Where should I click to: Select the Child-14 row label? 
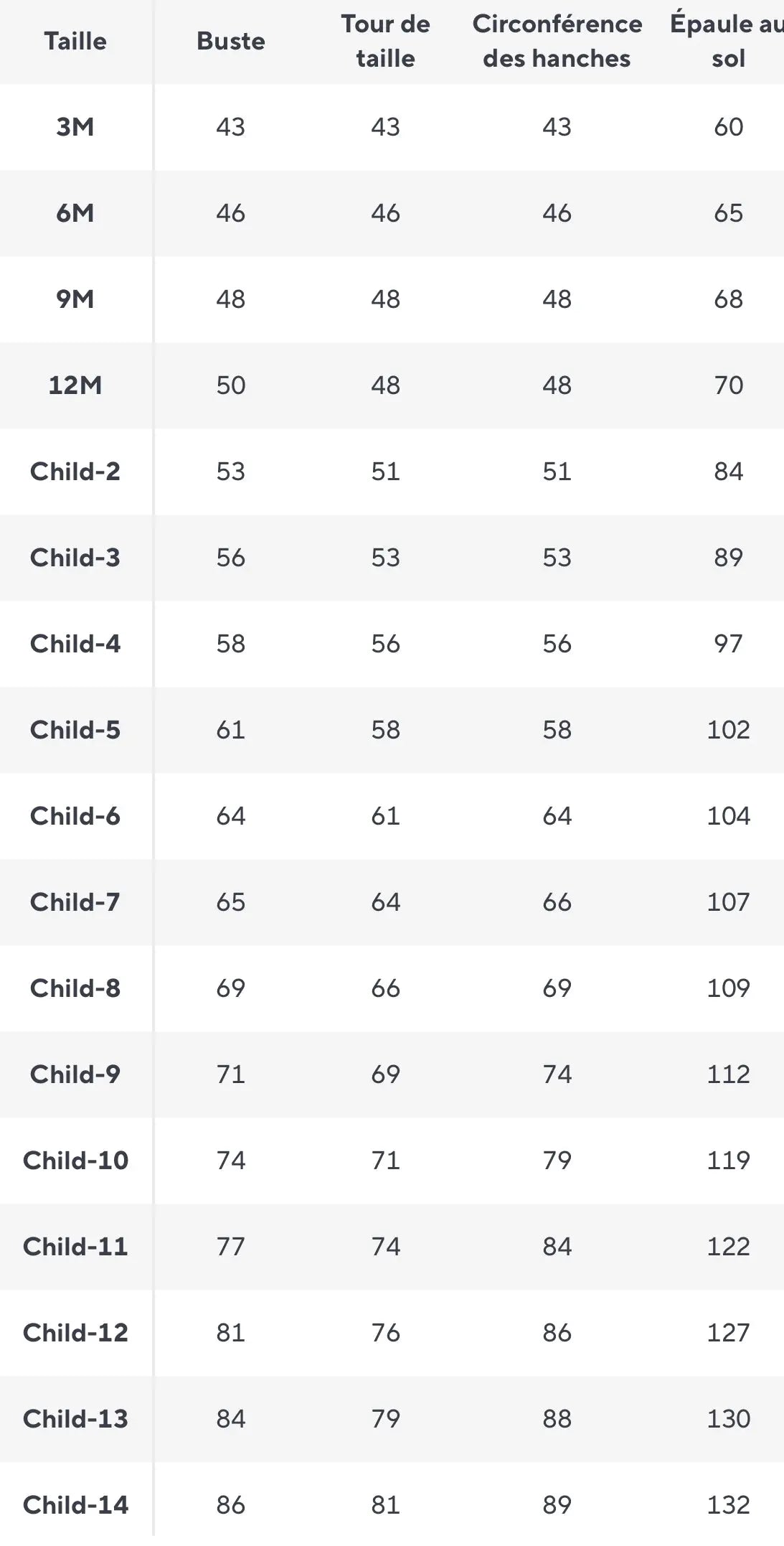tap(75, 1505)
